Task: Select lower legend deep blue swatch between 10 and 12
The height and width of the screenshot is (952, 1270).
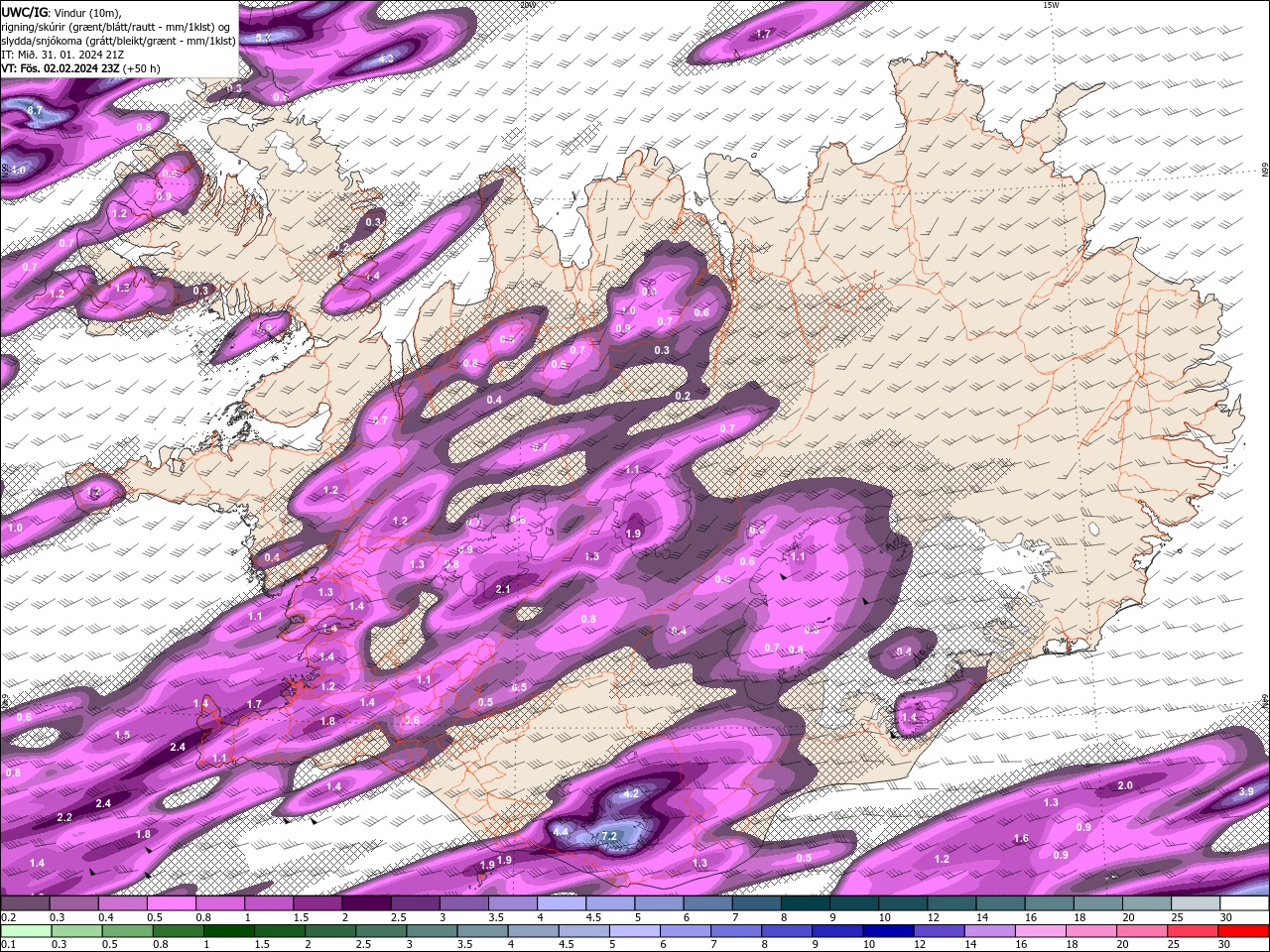Action: coord(887,931)
